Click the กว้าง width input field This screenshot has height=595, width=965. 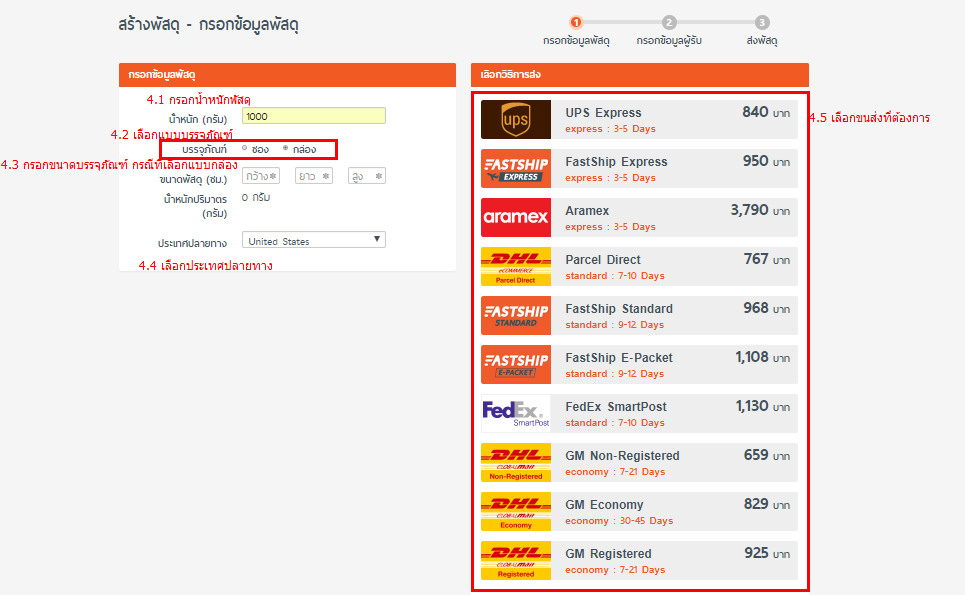[x=261, y=176]
